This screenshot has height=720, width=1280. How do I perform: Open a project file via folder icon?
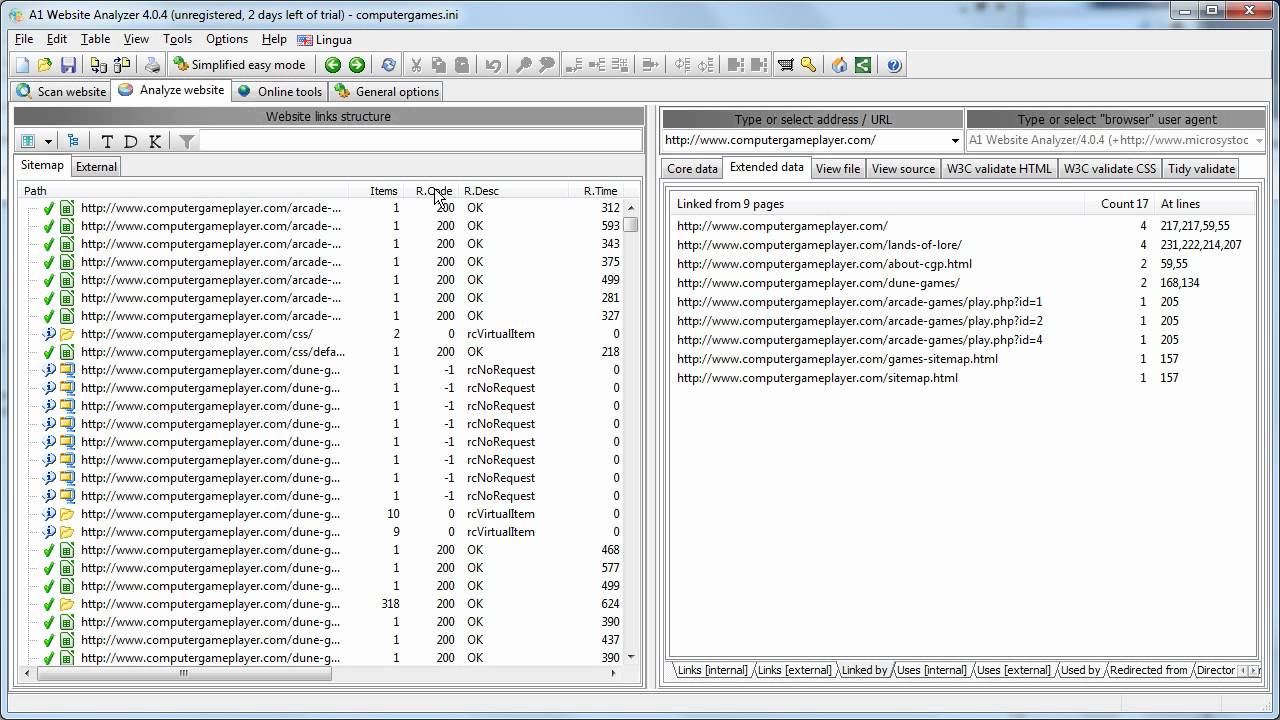coord(45,65)
